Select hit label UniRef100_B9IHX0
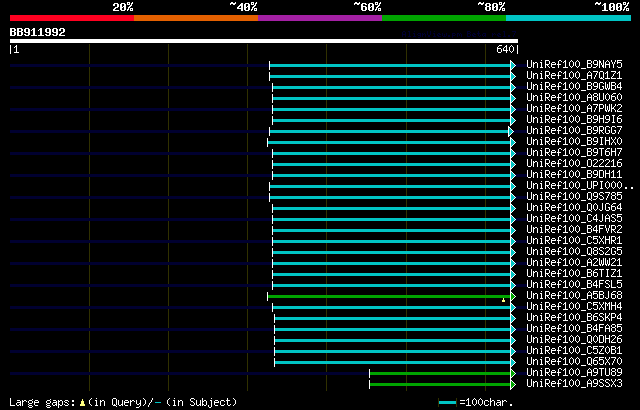This screenshot has height=410, width=640. (574, 142)
